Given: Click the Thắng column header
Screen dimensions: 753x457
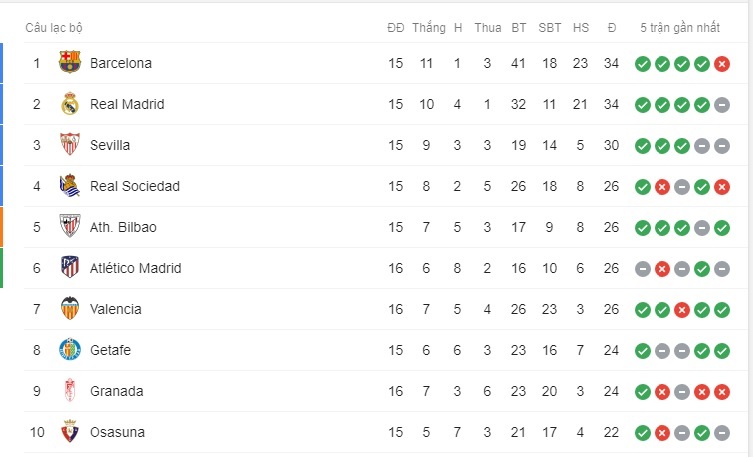Looking at the screenshot, I should click(x=429, y=28).
